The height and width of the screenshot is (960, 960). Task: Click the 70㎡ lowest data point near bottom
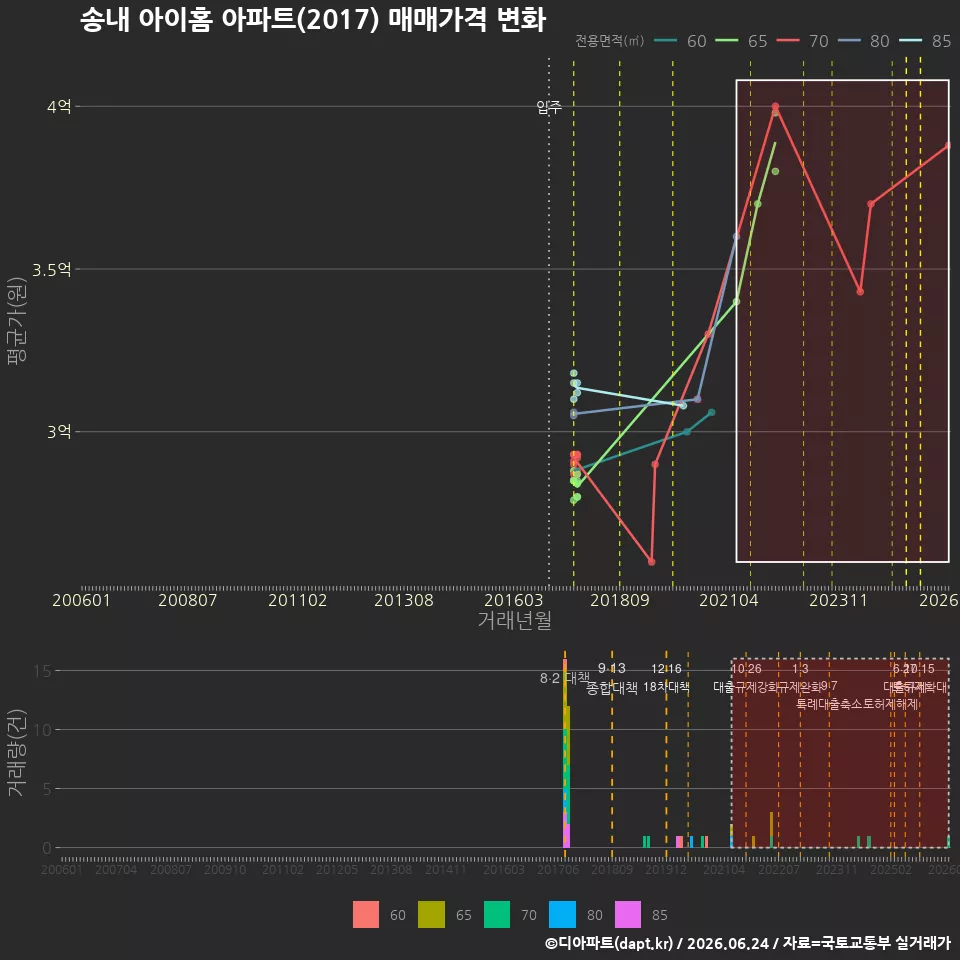click(x=651, y=561)
